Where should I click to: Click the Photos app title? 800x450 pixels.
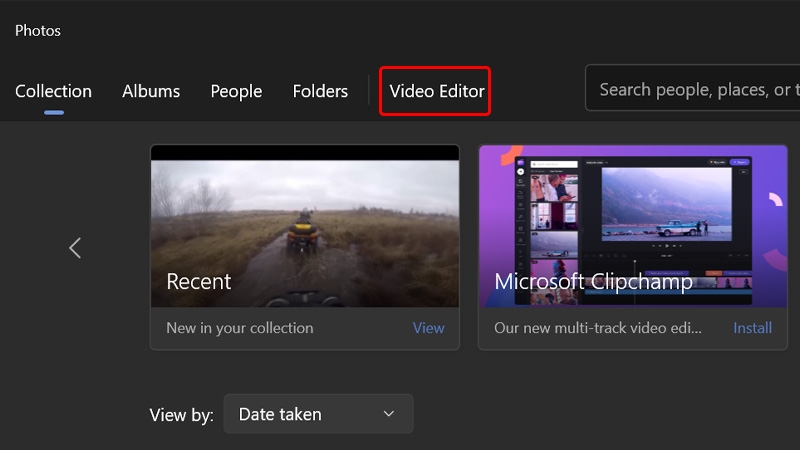(38, 31)
